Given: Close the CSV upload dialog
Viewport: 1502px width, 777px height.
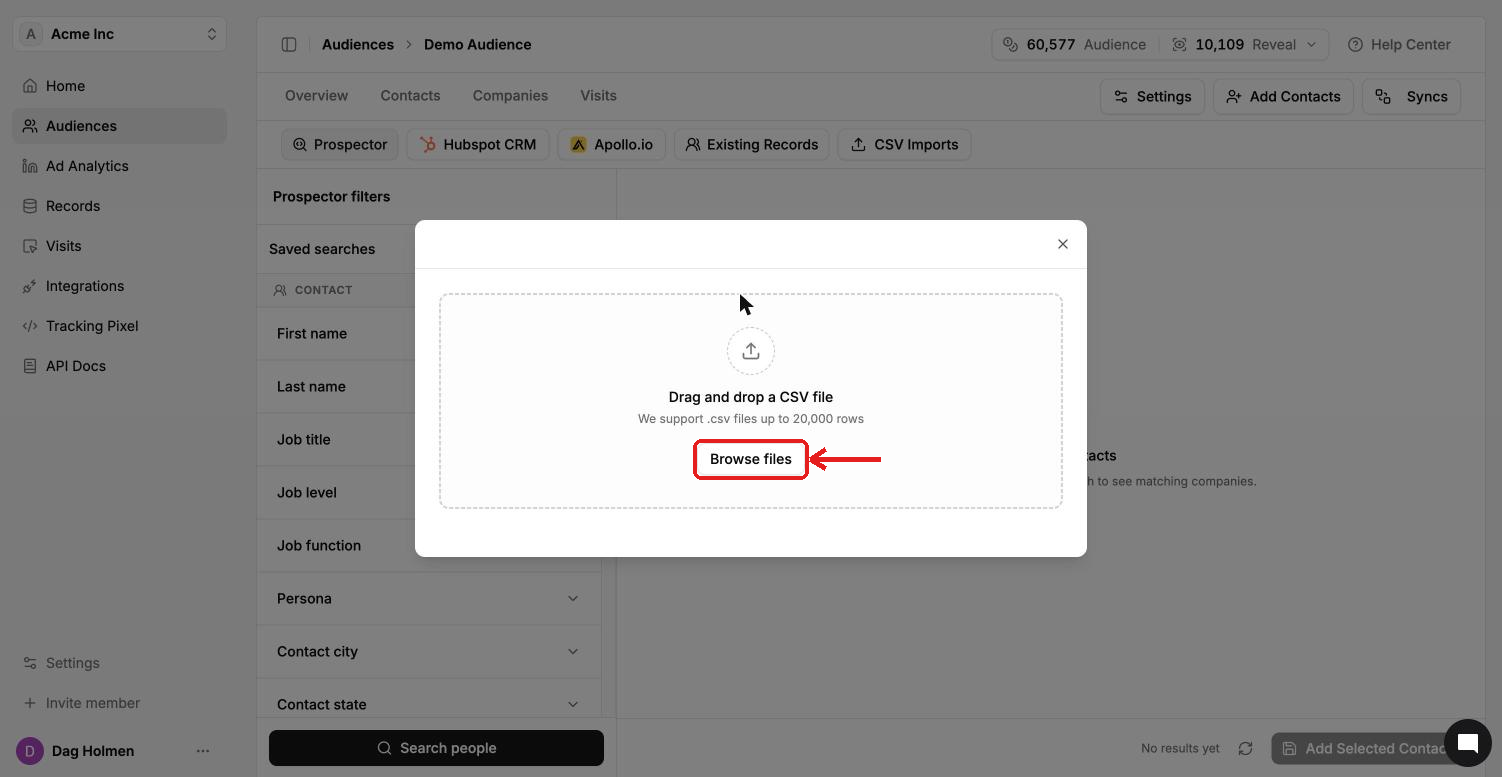Looking at the screenshot, I should 1063,244.
